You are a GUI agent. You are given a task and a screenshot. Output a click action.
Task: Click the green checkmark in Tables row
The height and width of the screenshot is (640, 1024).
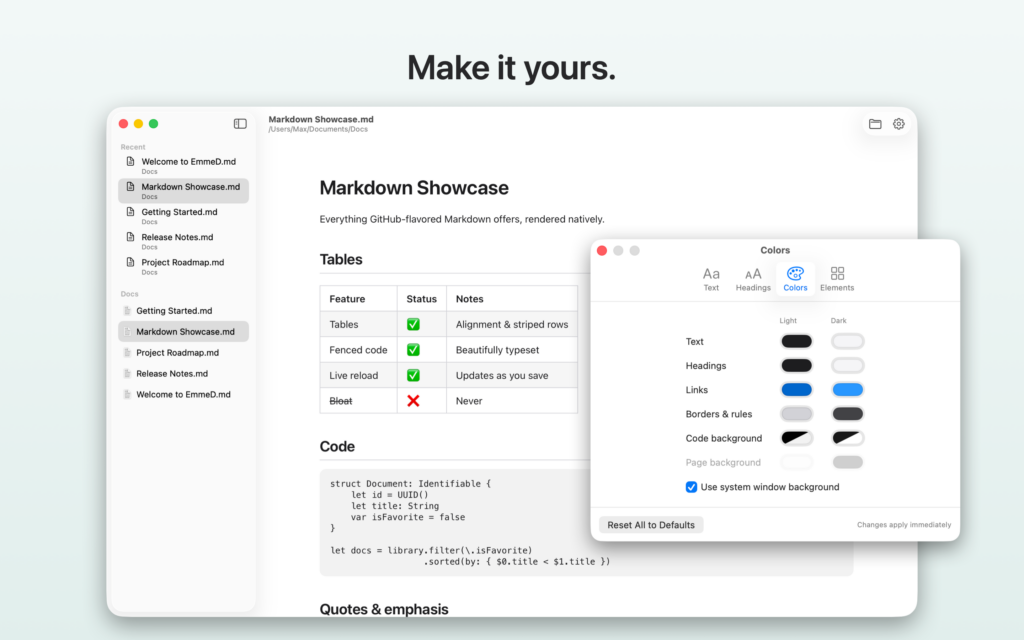pyautogui.click(x=413, y=324)
